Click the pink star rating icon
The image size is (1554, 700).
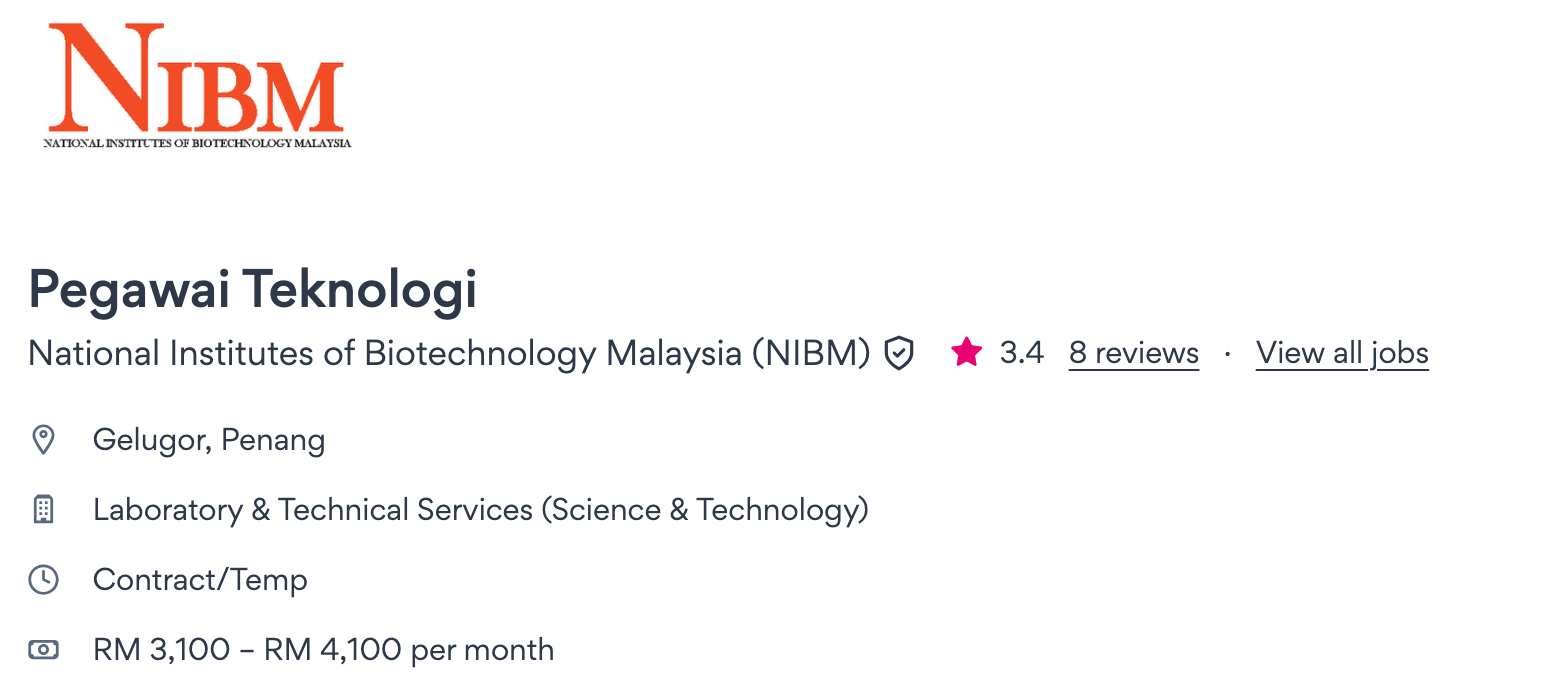(966, 353)
